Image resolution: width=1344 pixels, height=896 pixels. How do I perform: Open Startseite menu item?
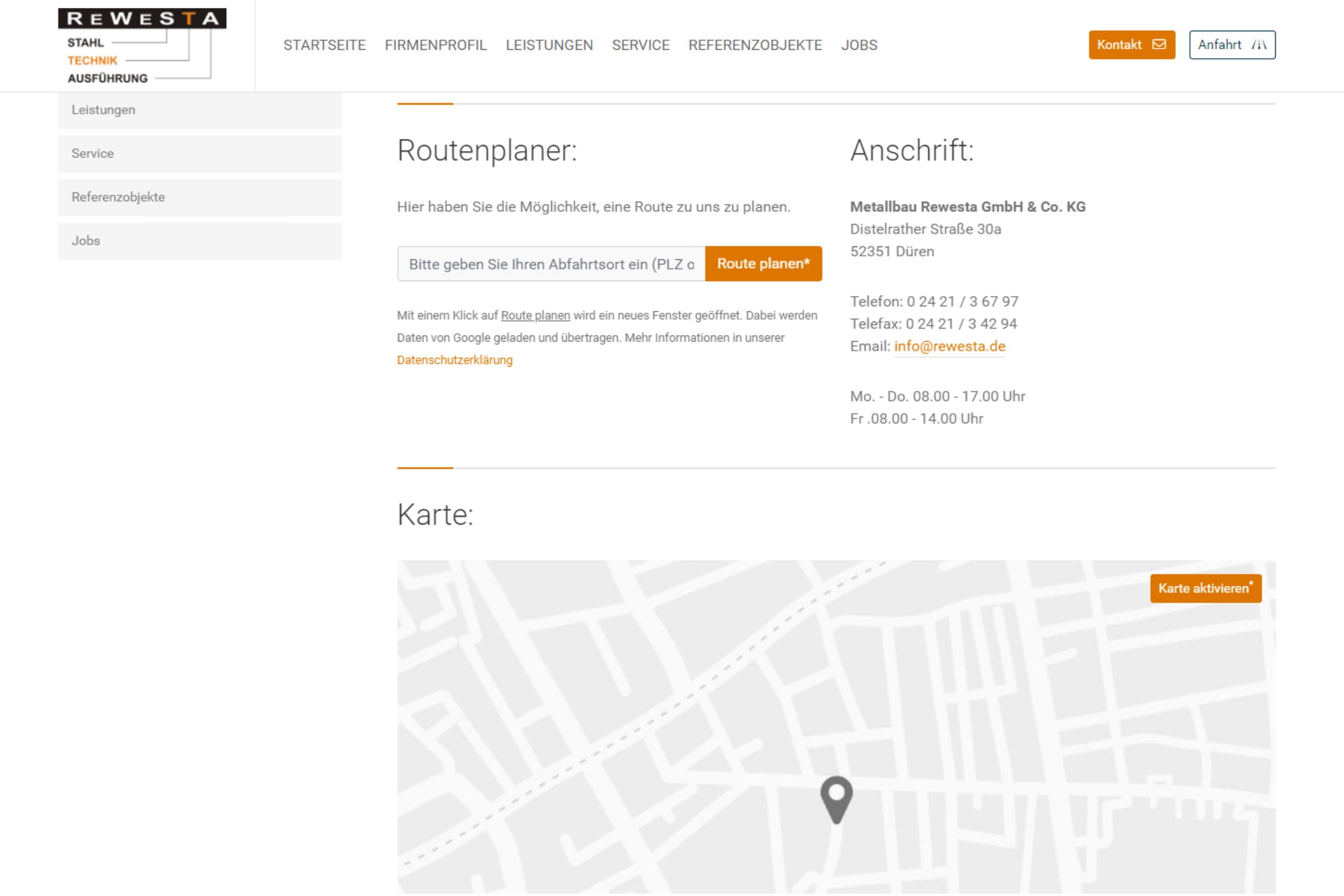tap(324, 45)
